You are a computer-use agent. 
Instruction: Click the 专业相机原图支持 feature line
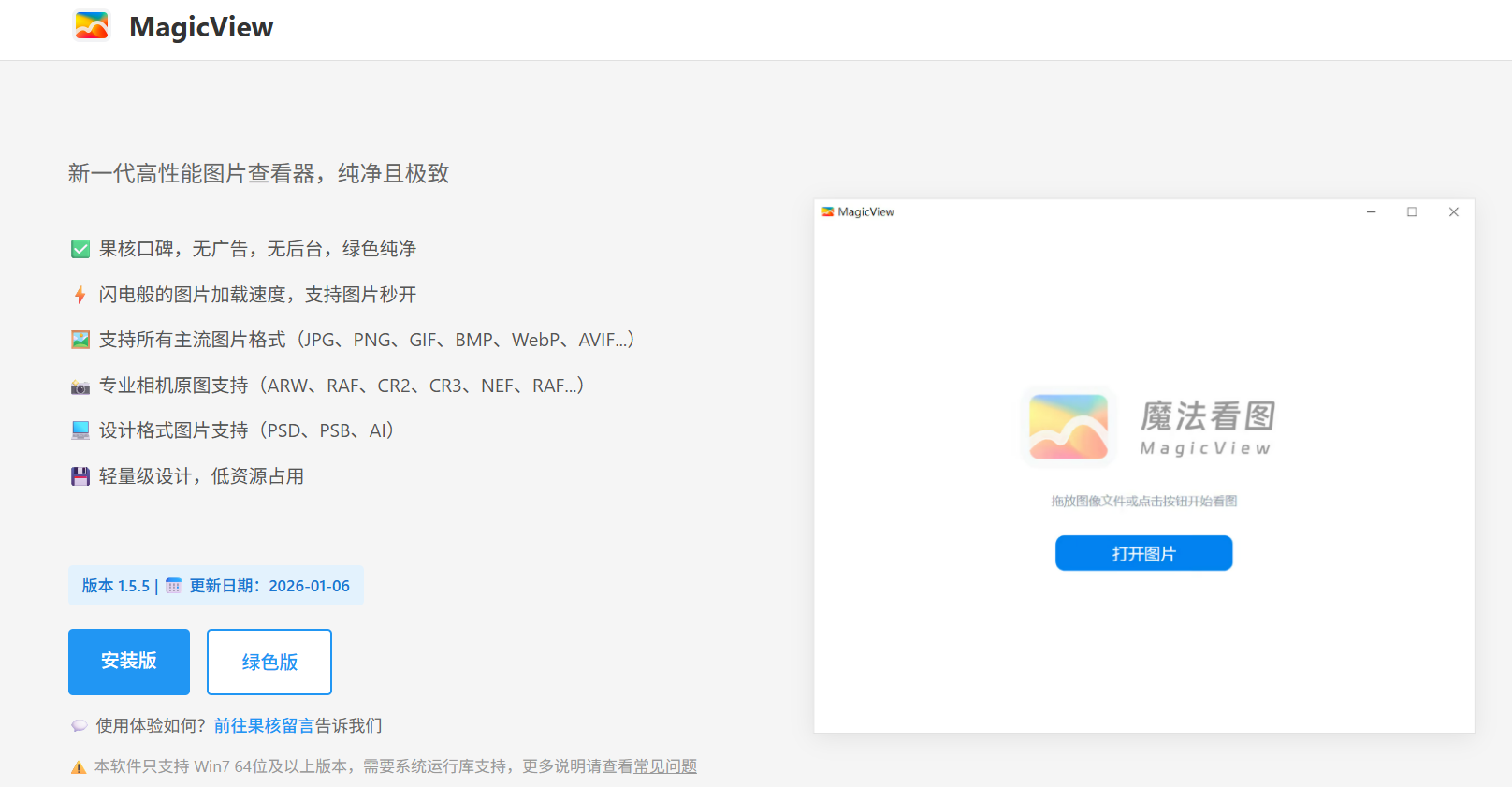pyautogui.click(x=342, y=386)
